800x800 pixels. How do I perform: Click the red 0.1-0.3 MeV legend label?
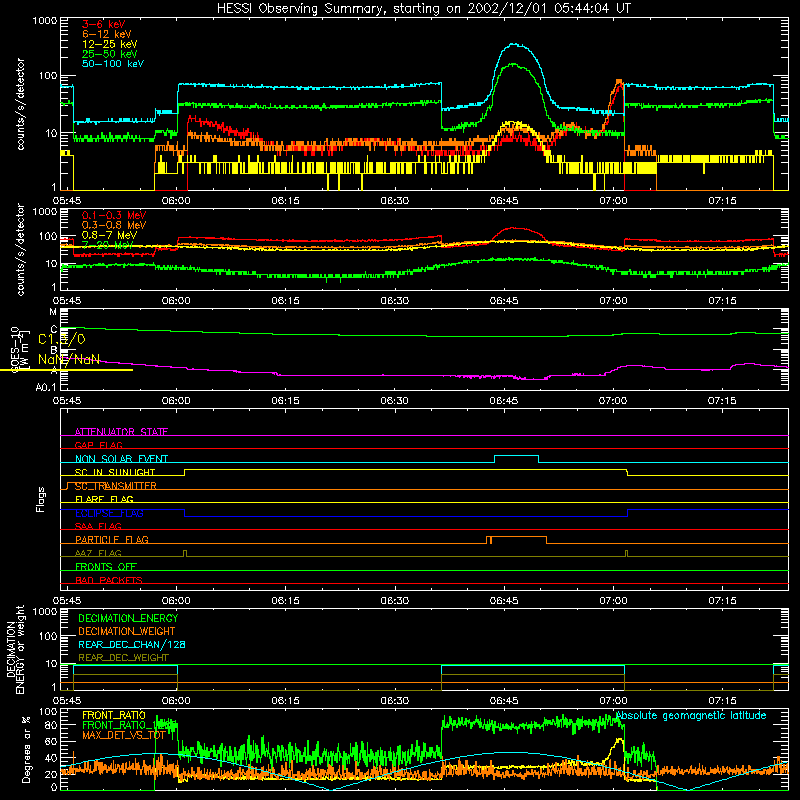point(114,215)
